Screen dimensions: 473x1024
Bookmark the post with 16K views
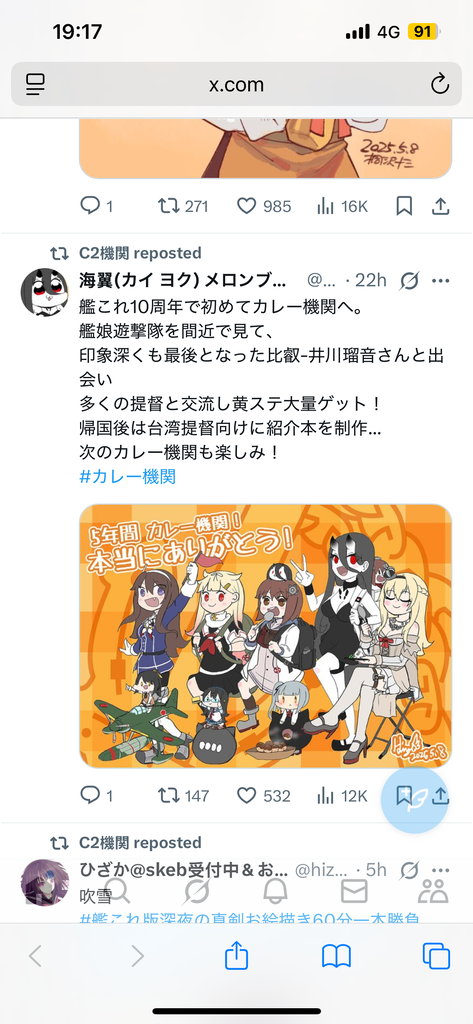pos(404,206)
